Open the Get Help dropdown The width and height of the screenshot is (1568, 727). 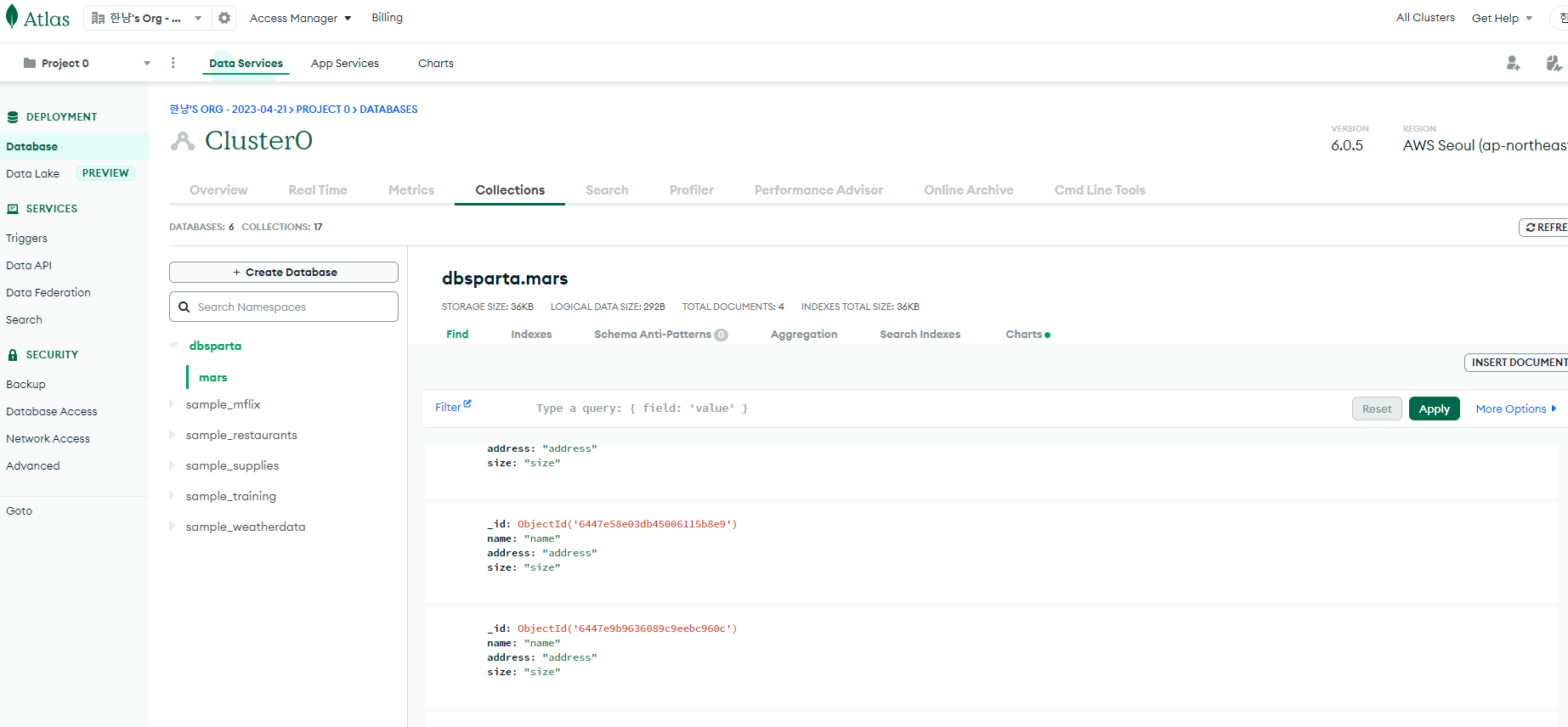coord(1502,18)
